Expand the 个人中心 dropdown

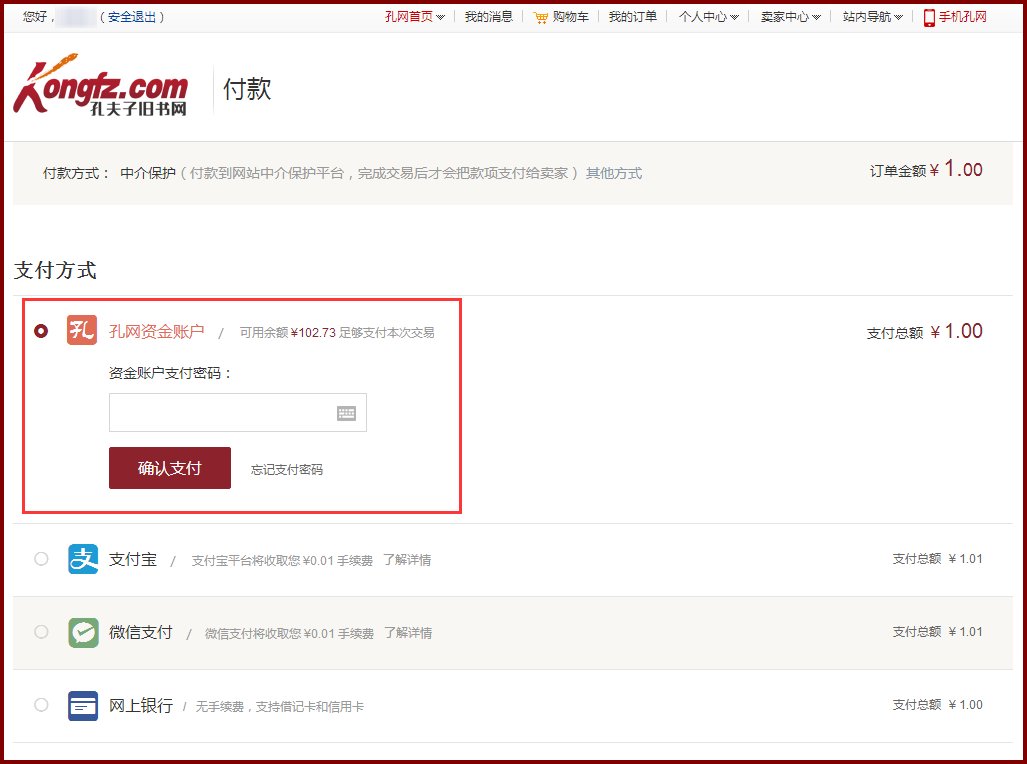(707, 16)
